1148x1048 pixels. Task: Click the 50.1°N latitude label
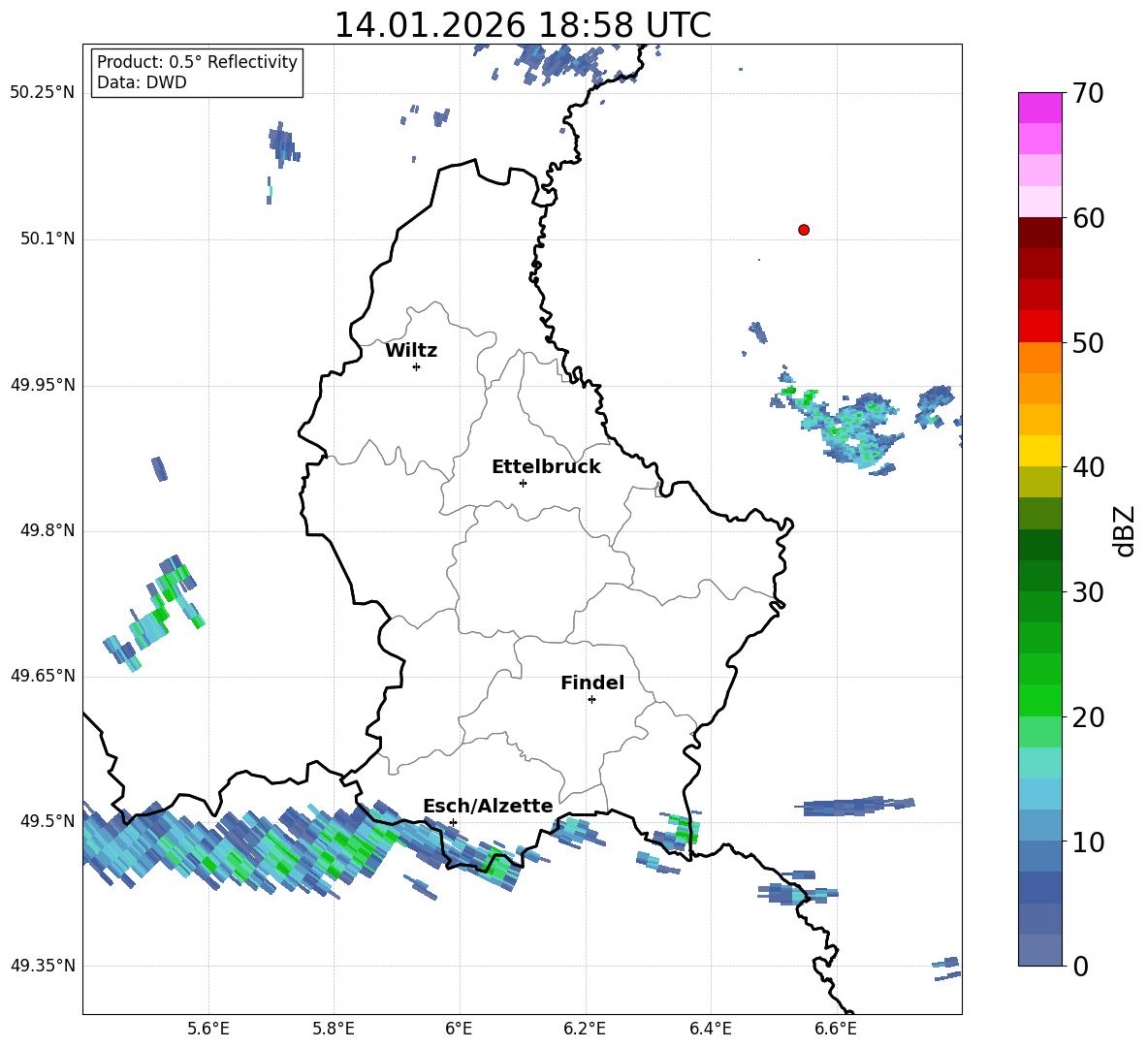[x=48, y=239]
